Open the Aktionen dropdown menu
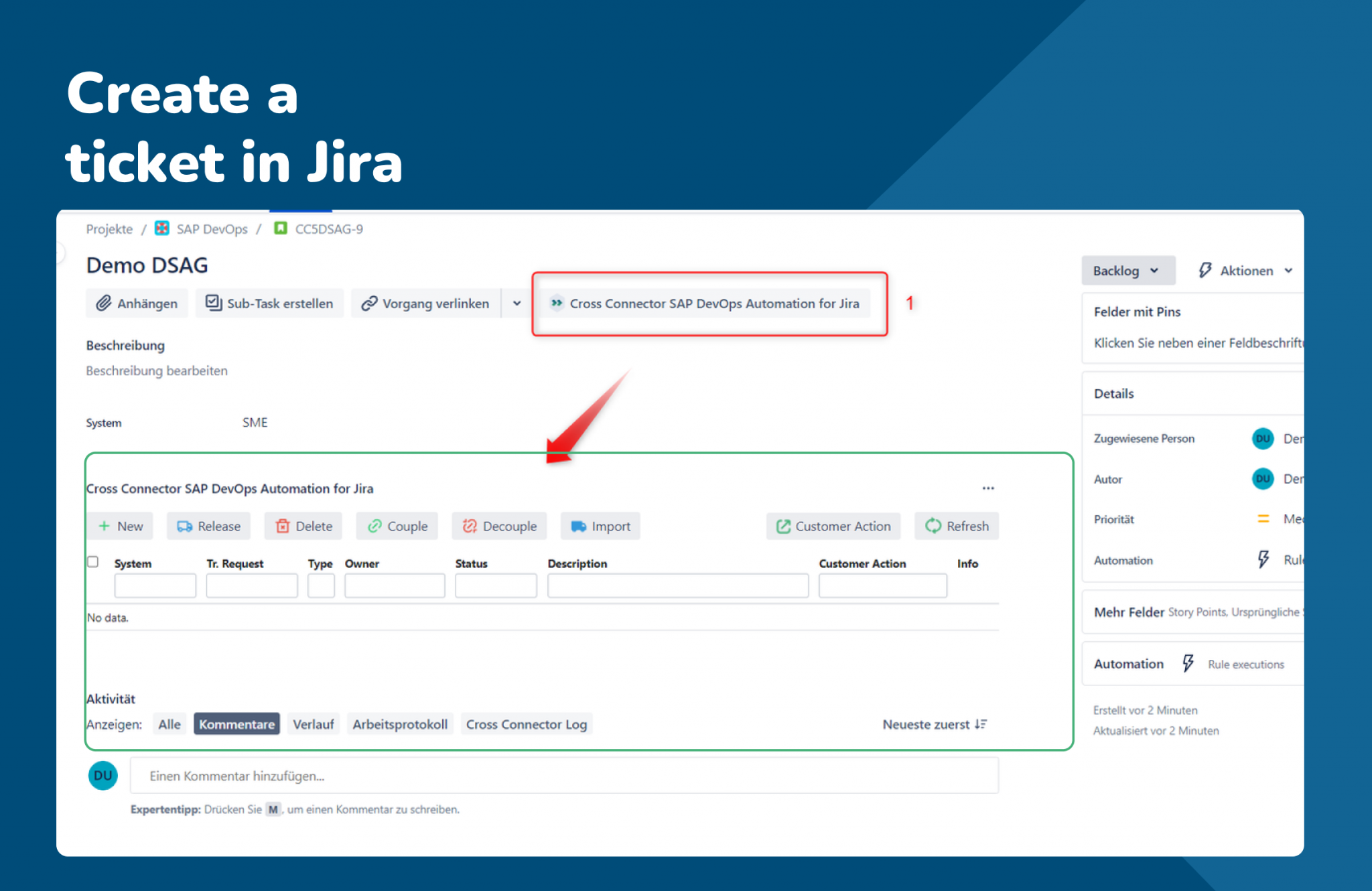 (x=1246, y=271)
